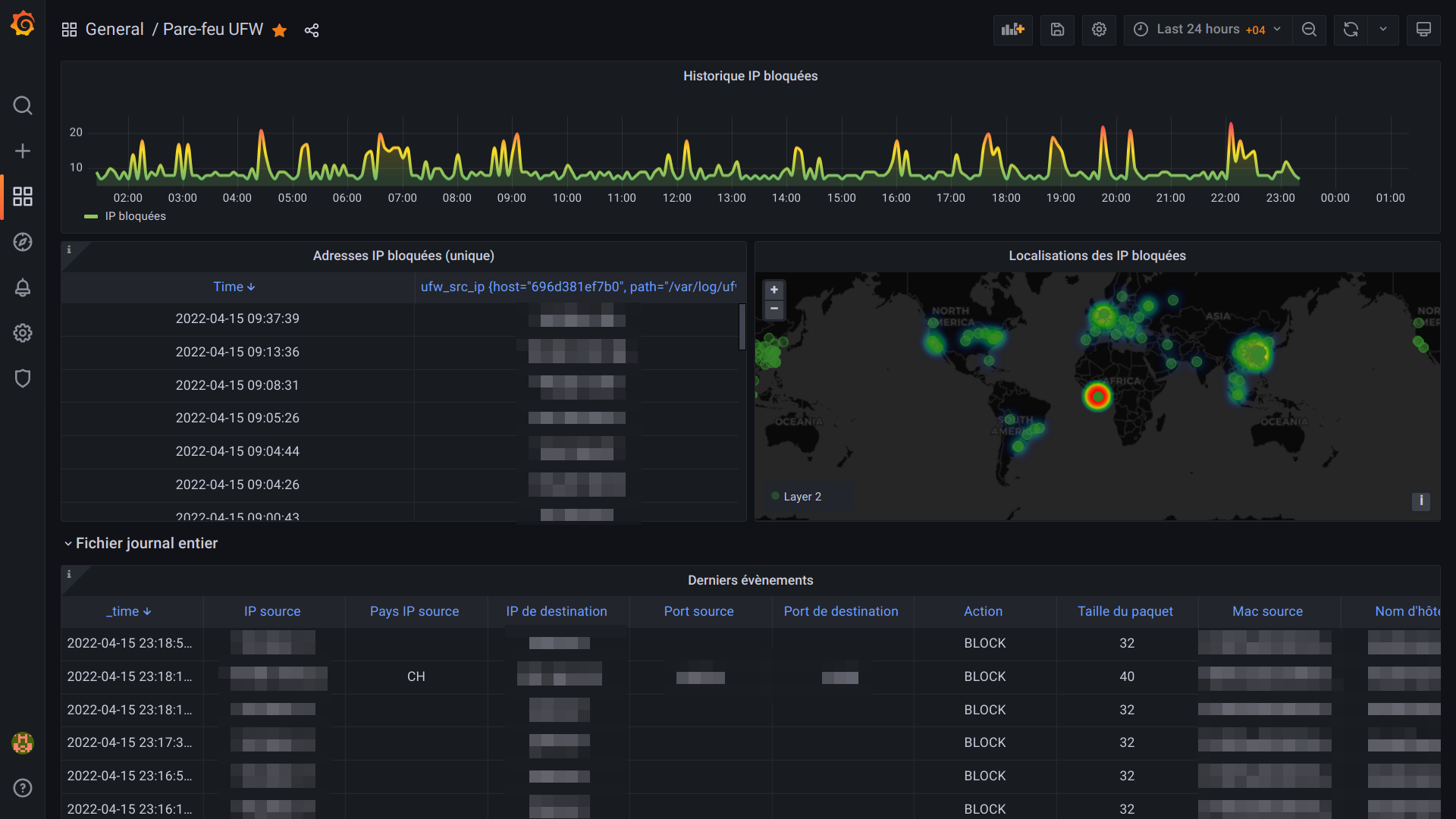Save the dashboard with disk icon
This screenshot has width=1456, height=819.
[1057, 30]
